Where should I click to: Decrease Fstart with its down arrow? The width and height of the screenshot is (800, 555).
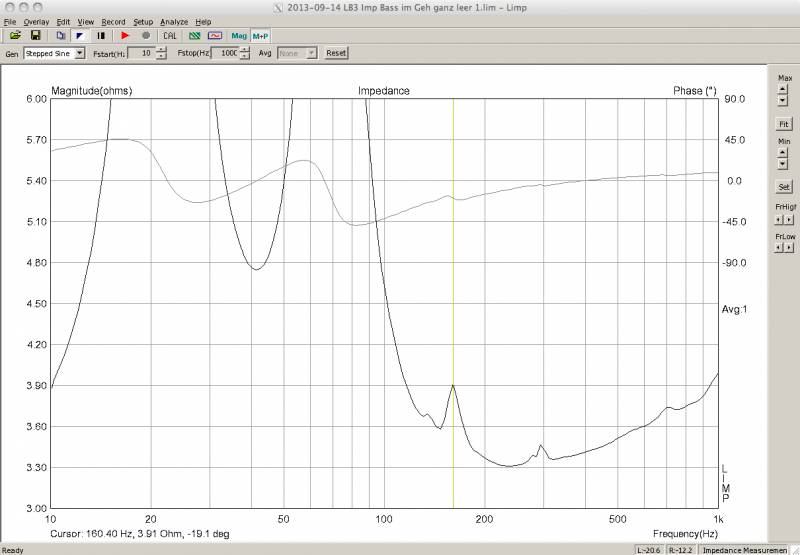pos(161,56)
